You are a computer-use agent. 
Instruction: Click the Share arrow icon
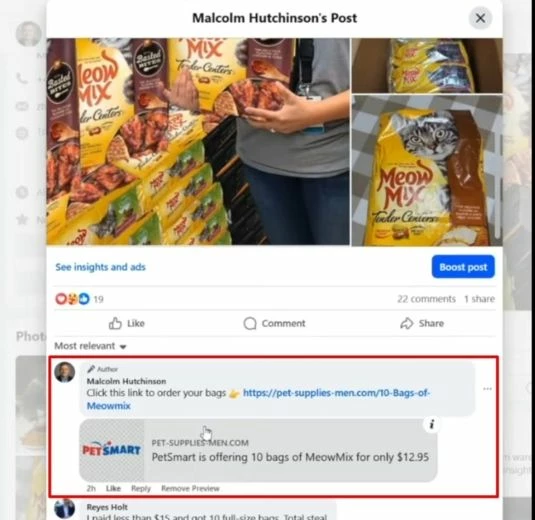click(407, 323)
